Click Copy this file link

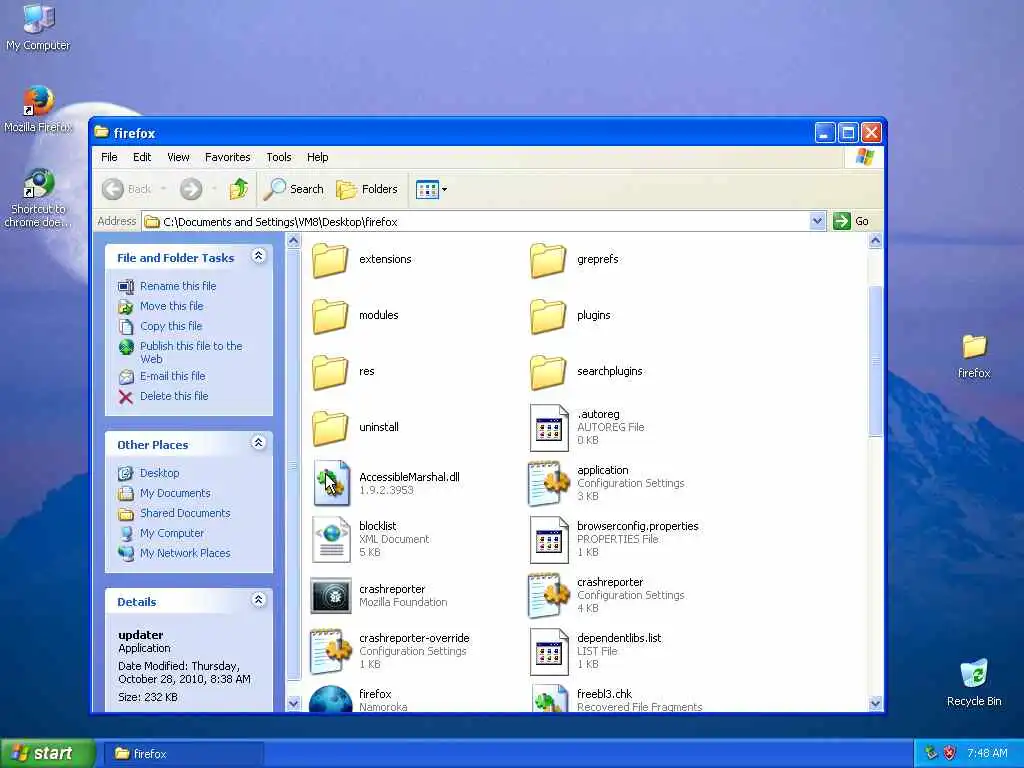click(171, 326)
